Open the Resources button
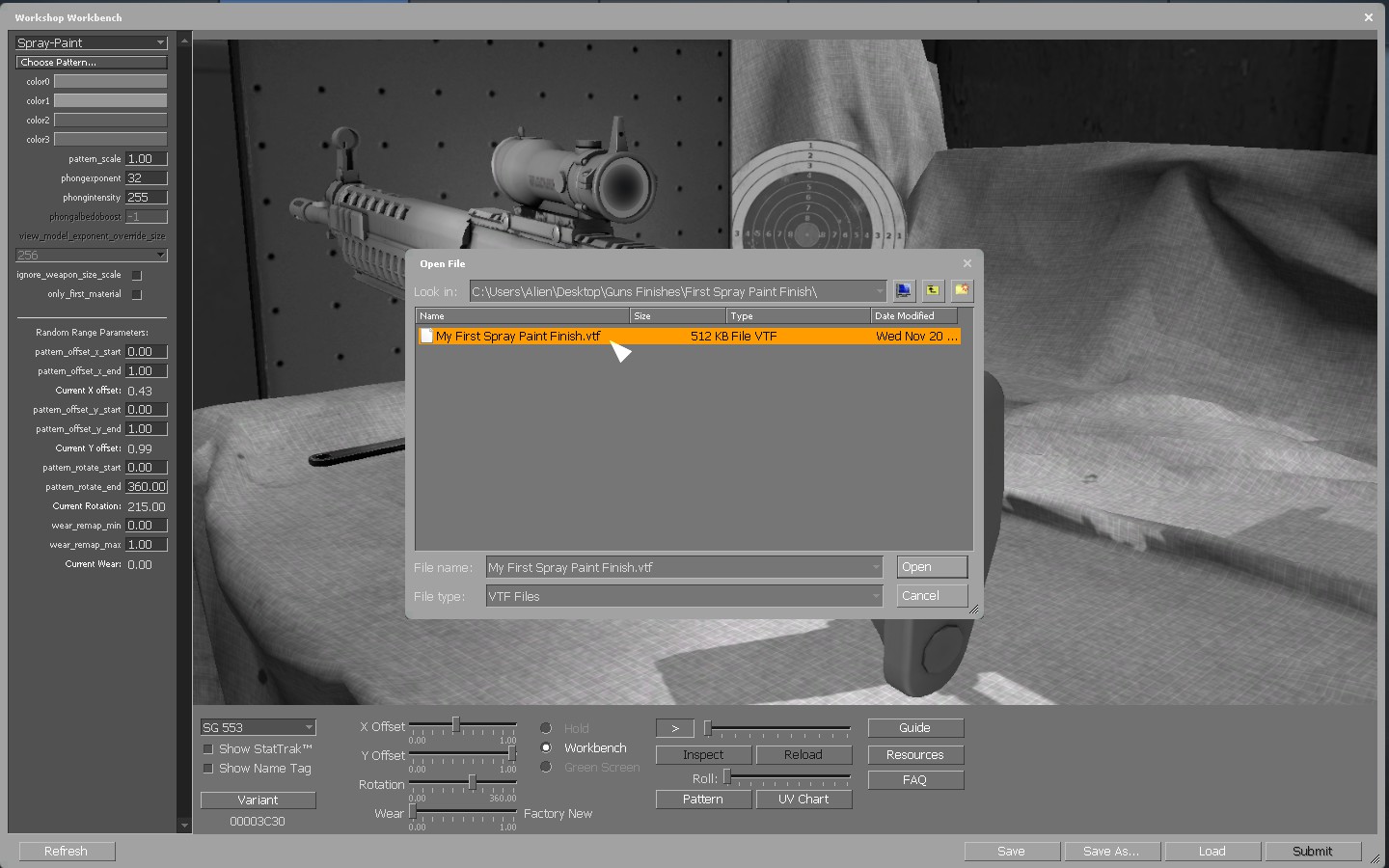The image size is (1389, 868). point(915,755)
